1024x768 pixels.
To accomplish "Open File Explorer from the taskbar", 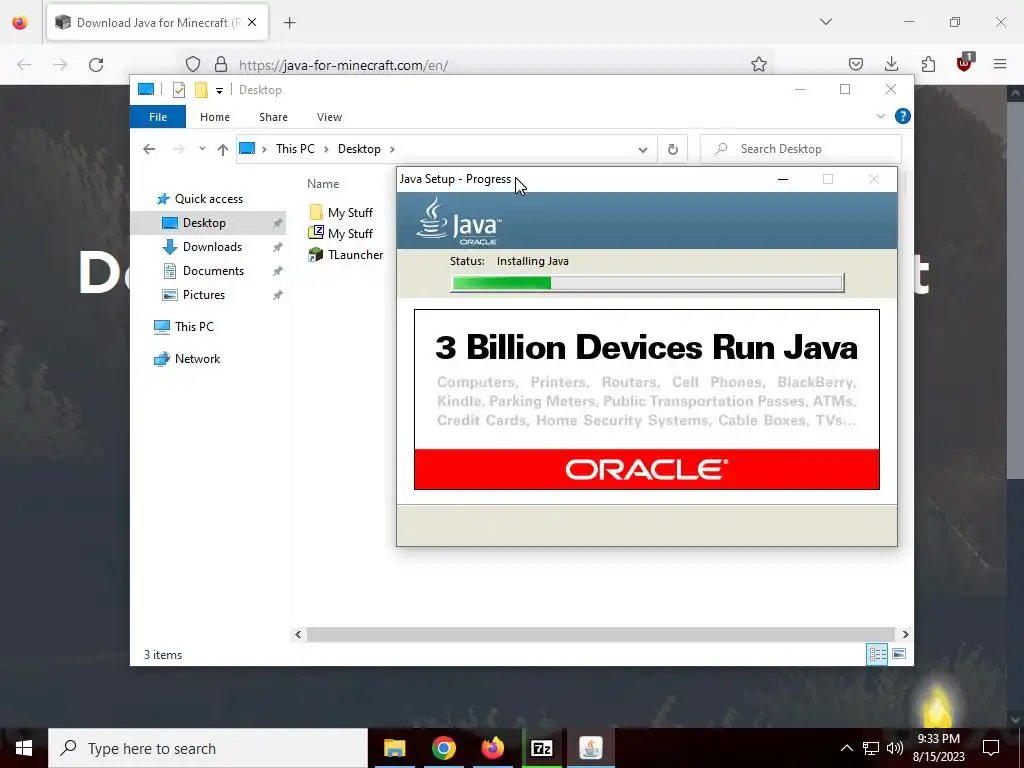I will (394, 748).
